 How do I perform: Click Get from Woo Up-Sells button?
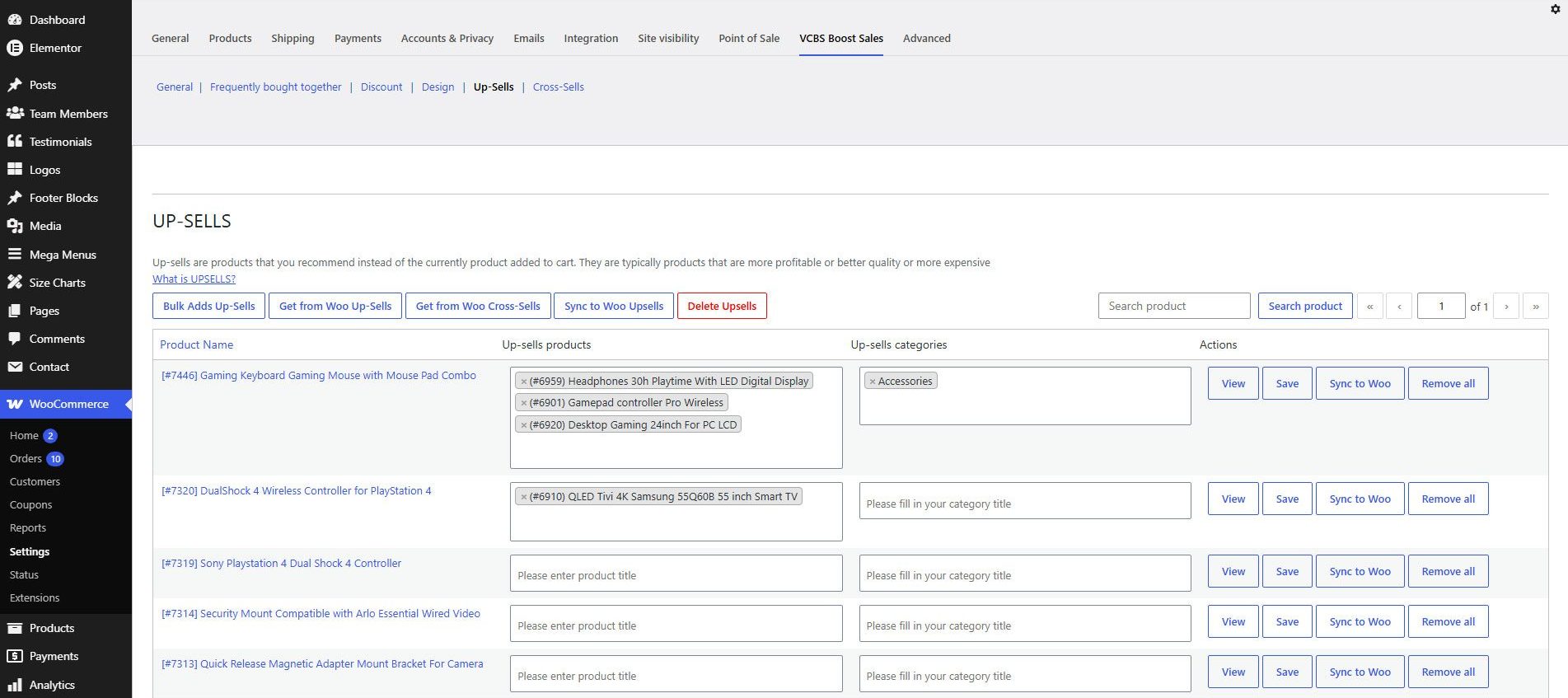[335, 306]
